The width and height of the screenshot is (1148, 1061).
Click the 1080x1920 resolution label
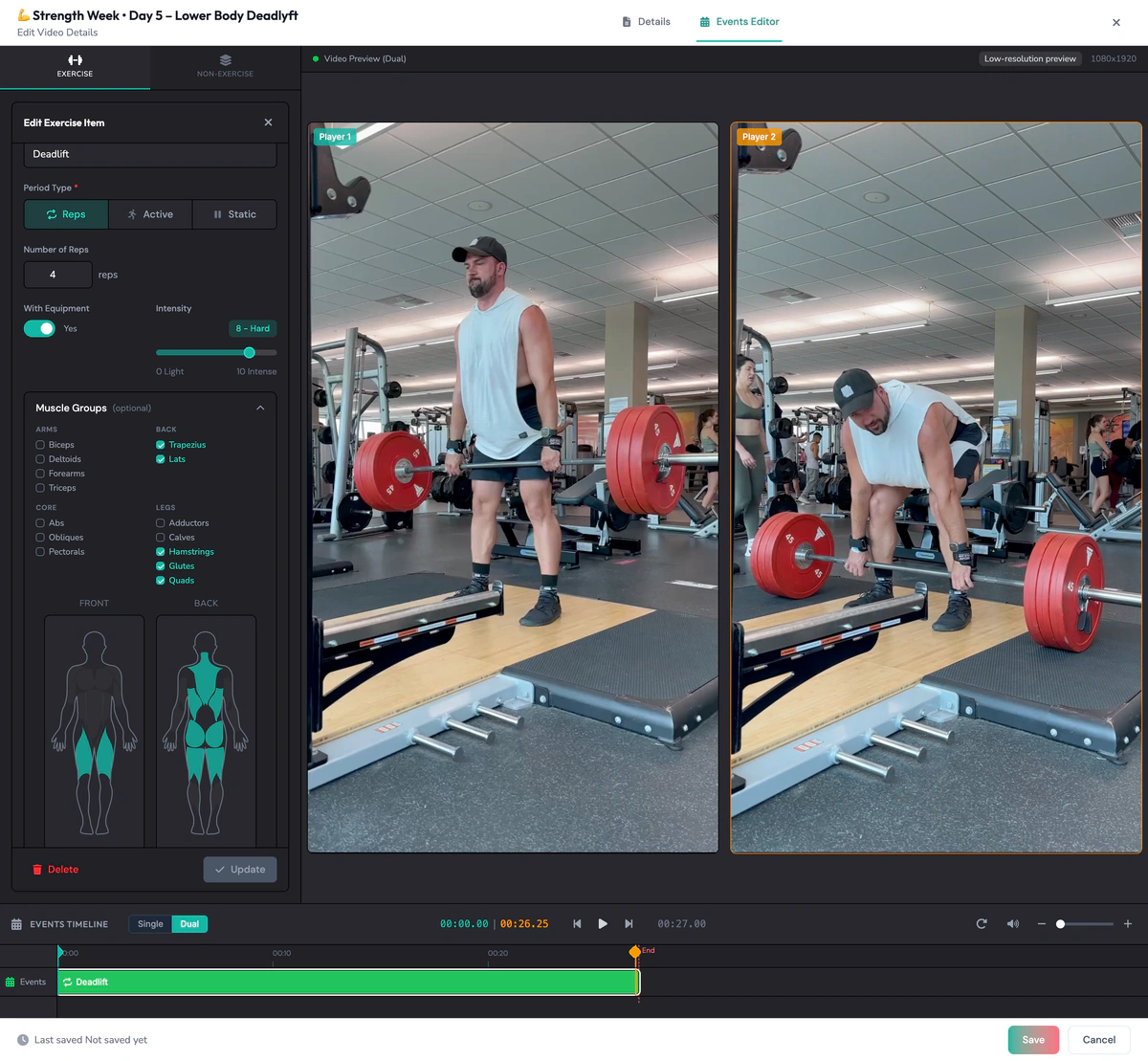click(x=1114, y=58)
